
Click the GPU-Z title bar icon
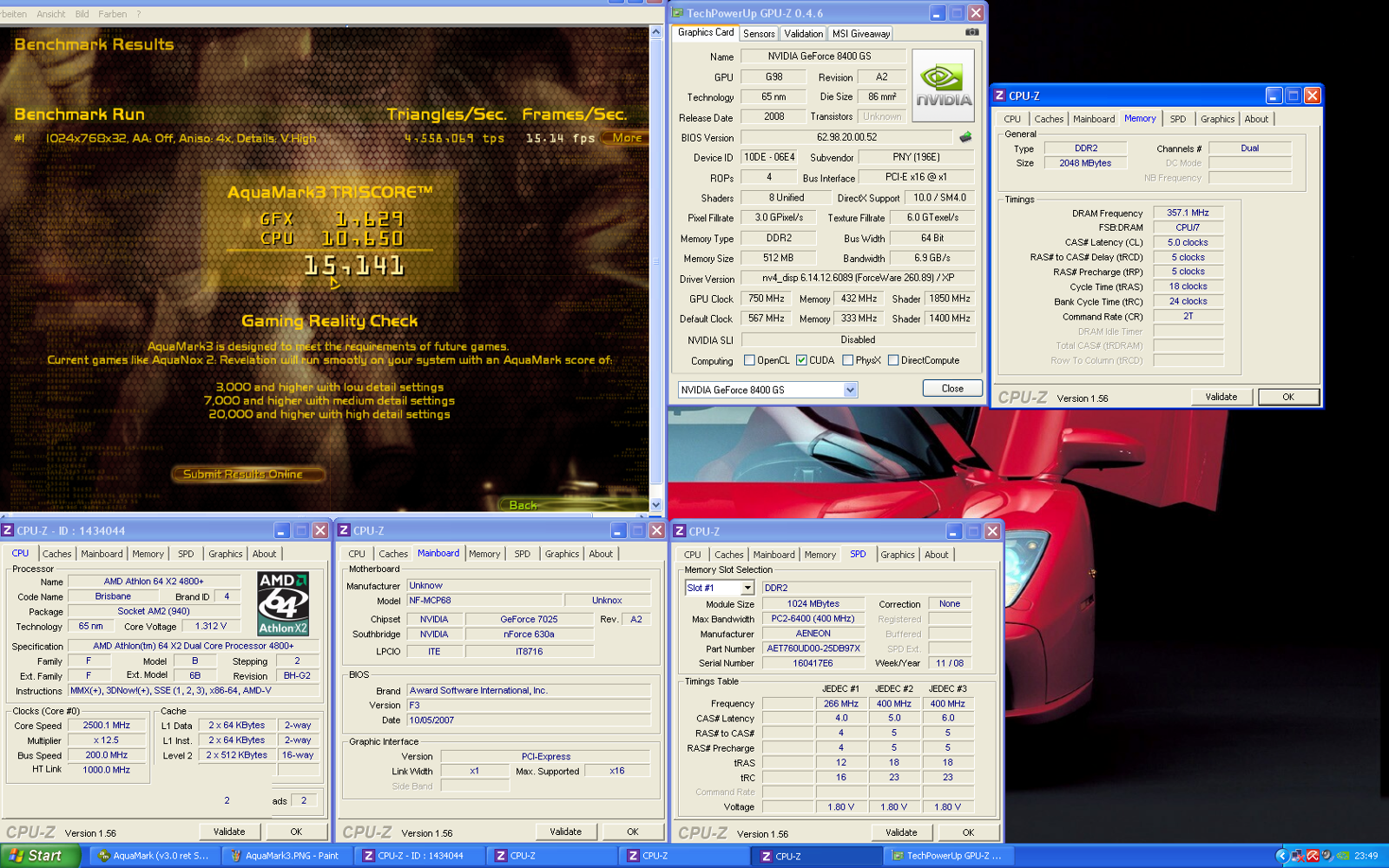tap(678, 13)
